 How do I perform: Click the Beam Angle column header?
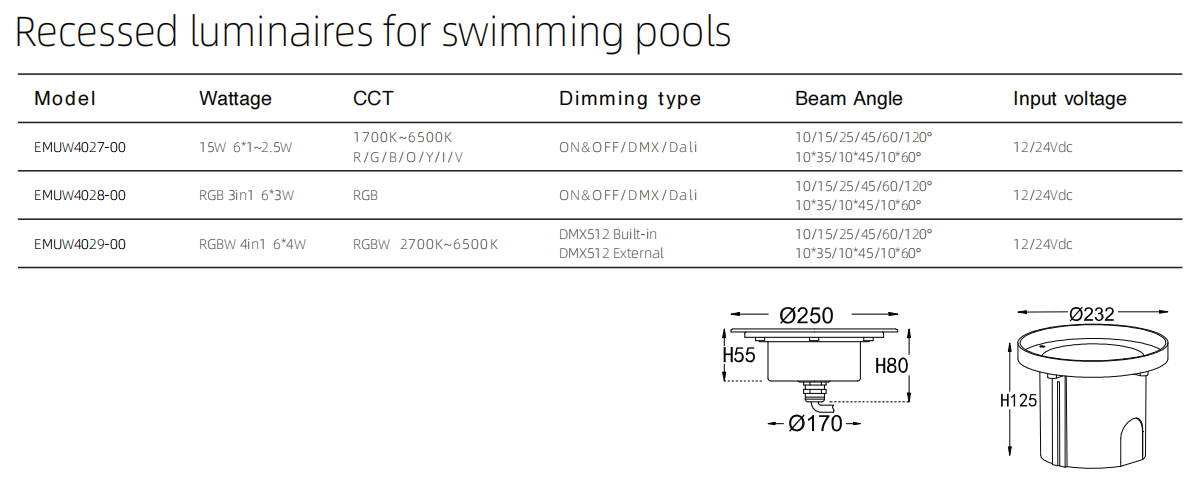849,98
